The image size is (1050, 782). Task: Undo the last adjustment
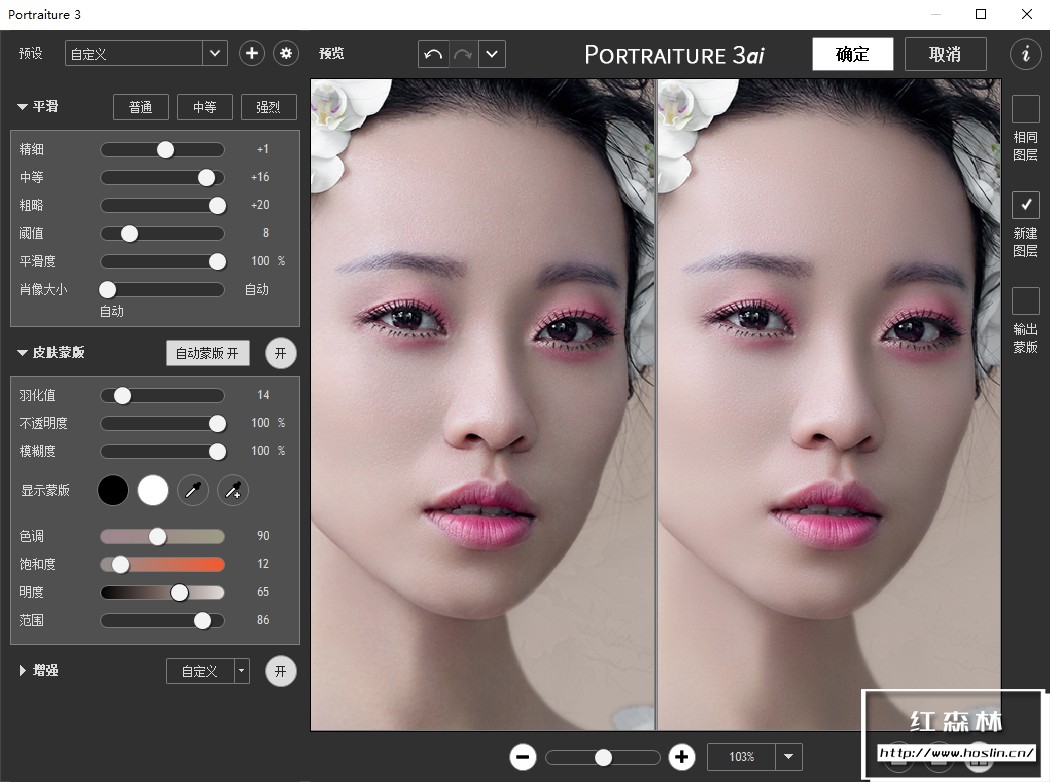(x=433, y=54)
